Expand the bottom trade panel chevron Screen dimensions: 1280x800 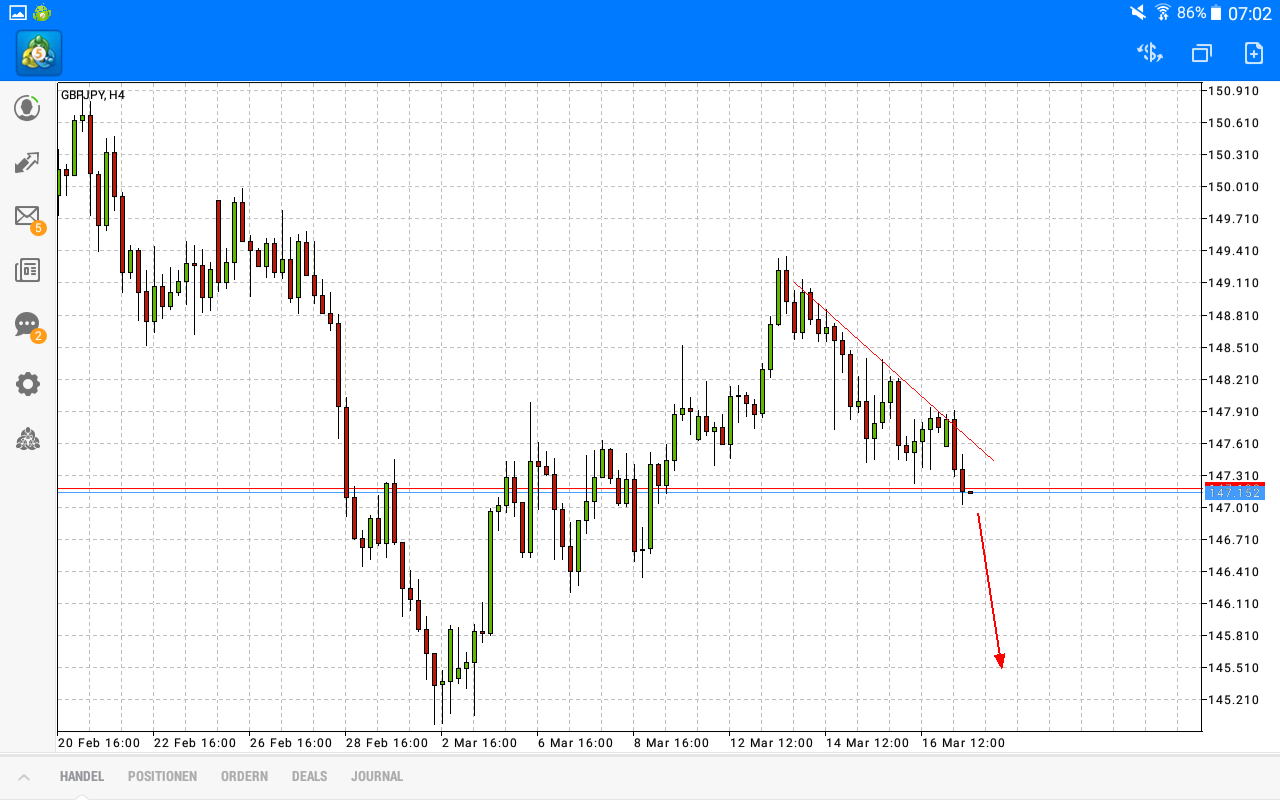(24, 776)
